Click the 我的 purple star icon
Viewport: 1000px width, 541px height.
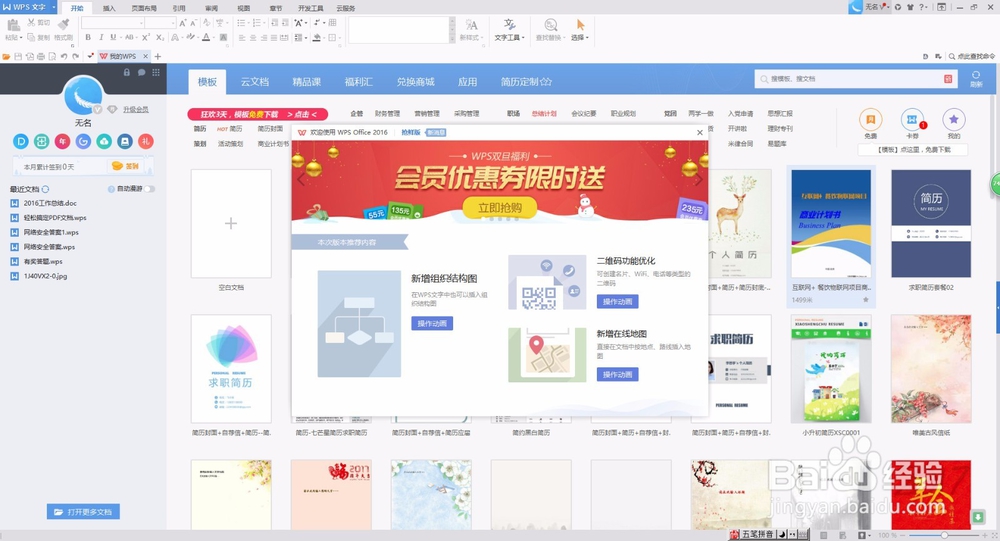[953, 119]
